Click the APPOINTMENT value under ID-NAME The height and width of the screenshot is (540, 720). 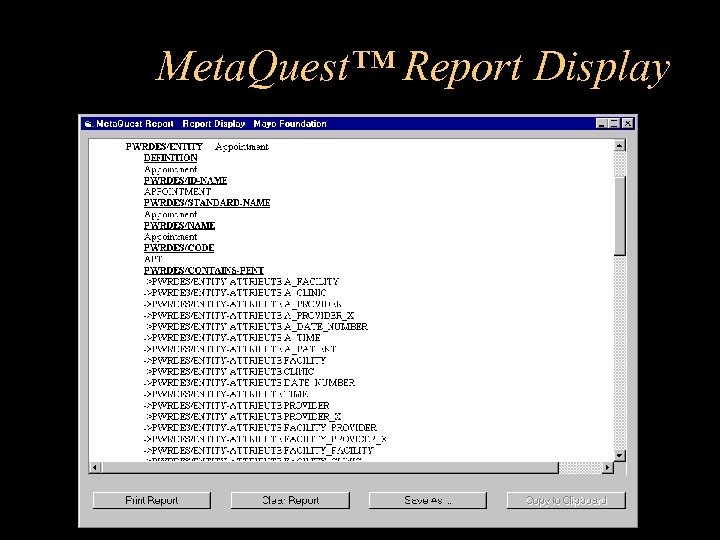[177, 191]
